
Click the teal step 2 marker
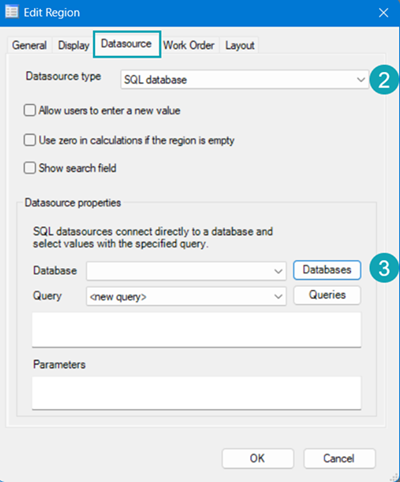pyautogui.click(x=384, y=80)
